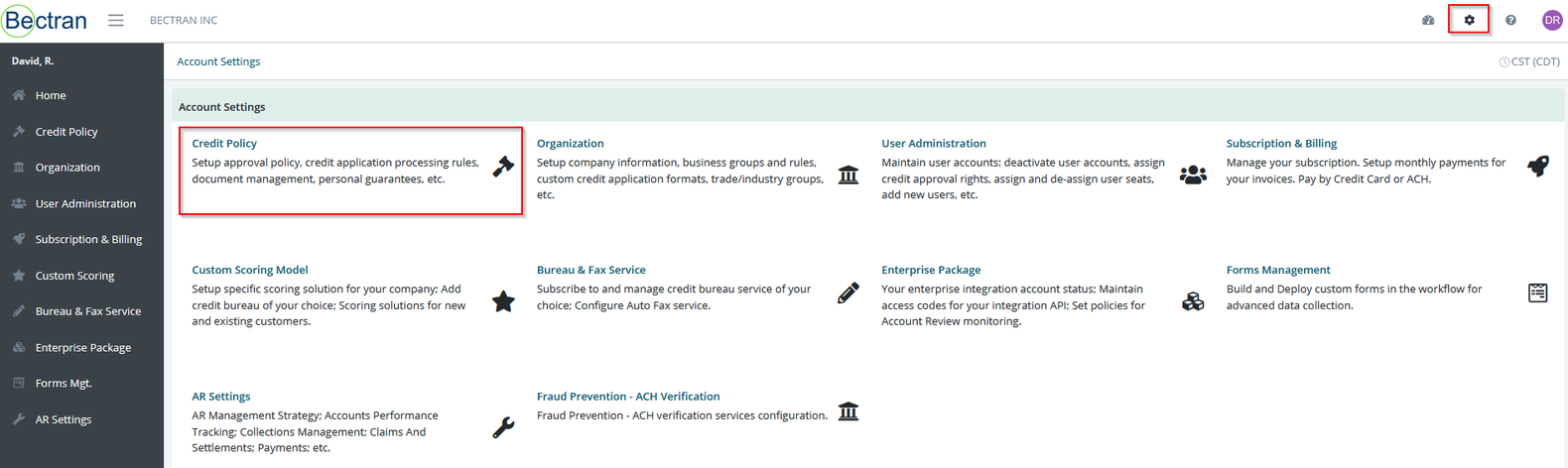Open settings gear icon in header
This screenshot has height=468, width=1568.
1469,20
